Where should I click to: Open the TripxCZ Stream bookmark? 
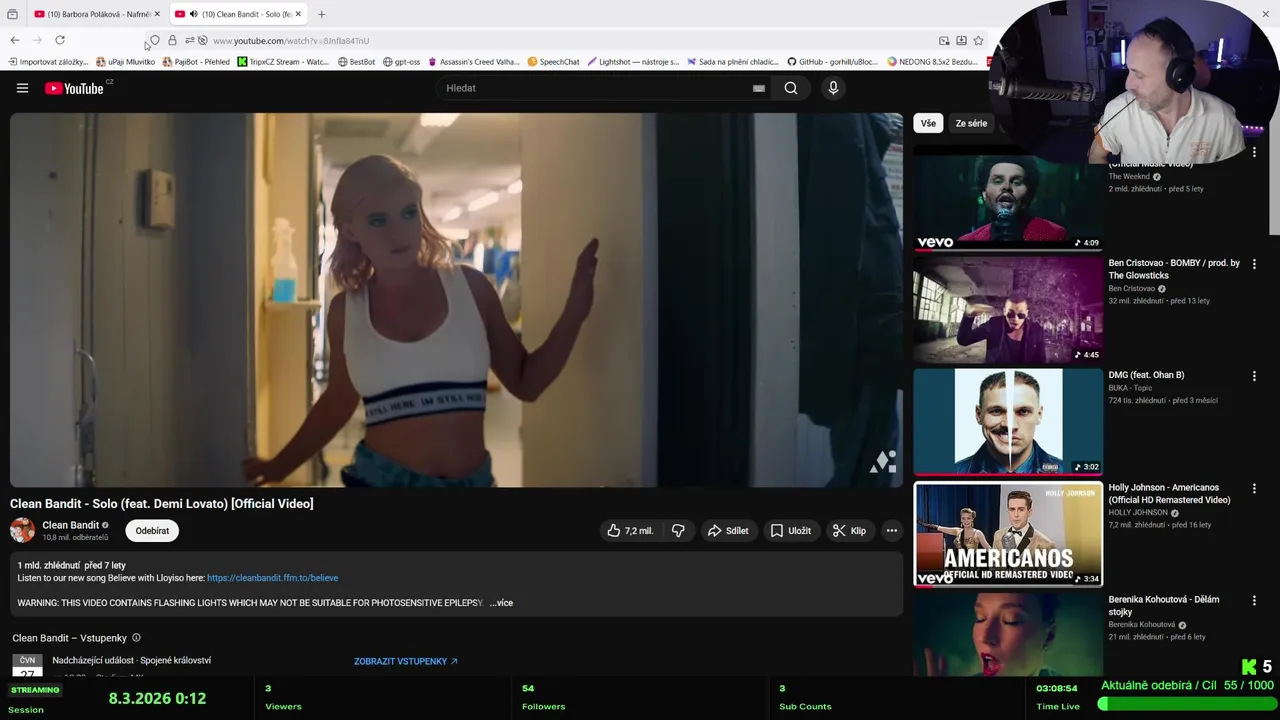point(283,62)
